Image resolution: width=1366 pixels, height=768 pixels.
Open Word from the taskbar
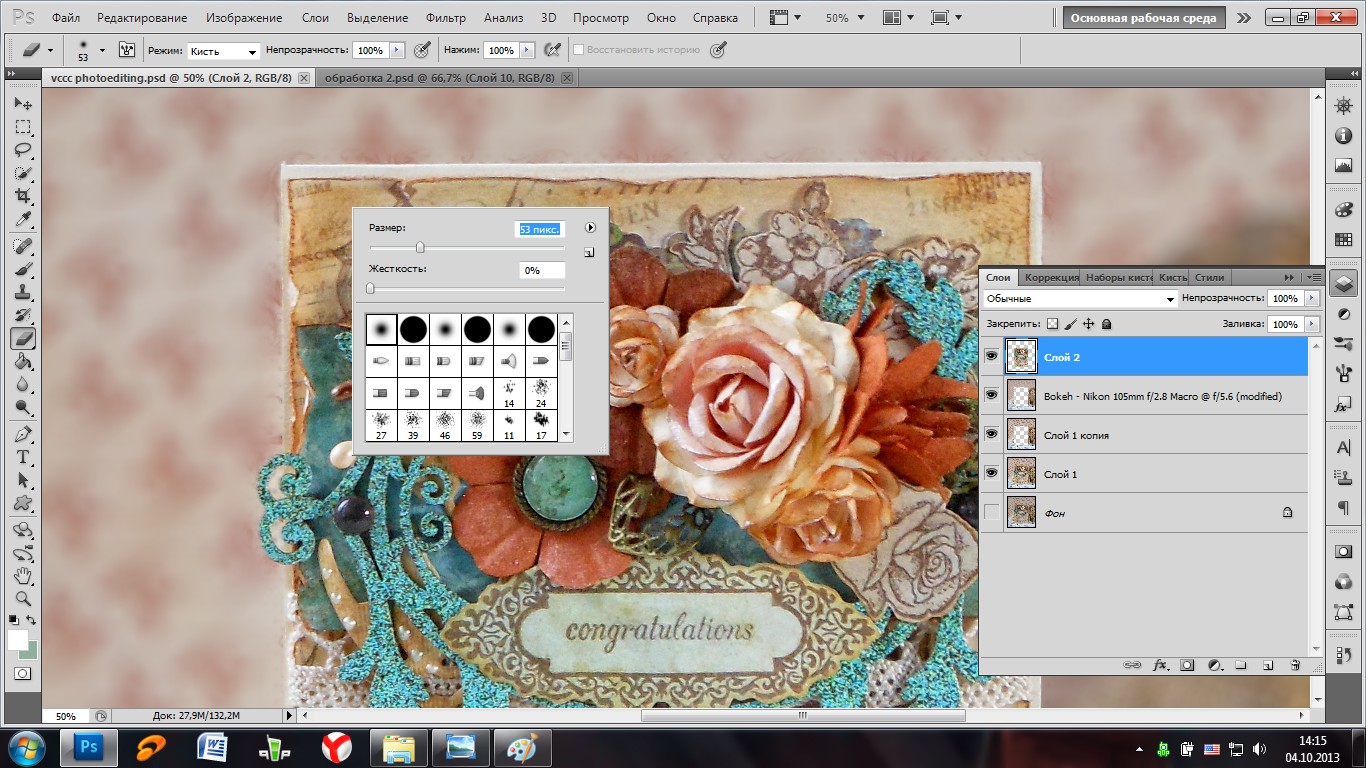[213, 747]
